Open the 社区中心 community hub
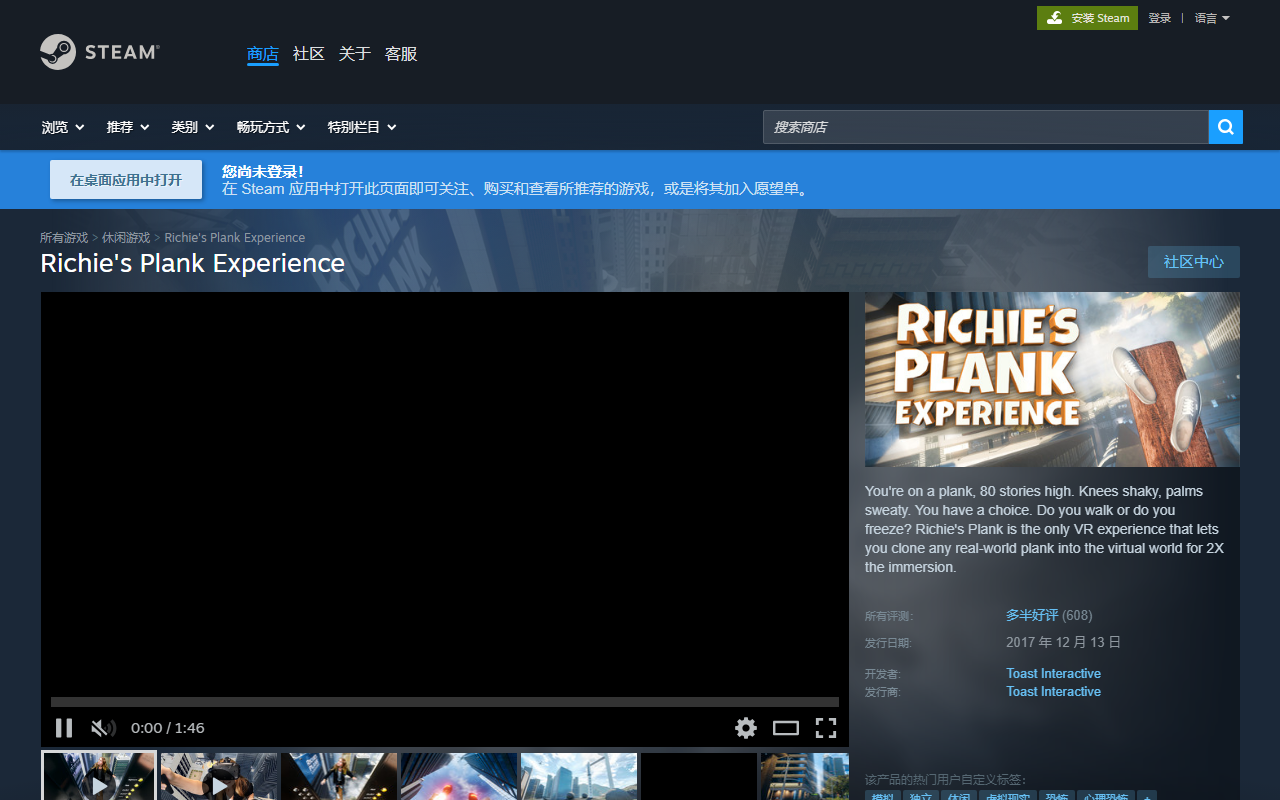The width and height of the screenshot is (1280, 800). tap(1194, 262)
